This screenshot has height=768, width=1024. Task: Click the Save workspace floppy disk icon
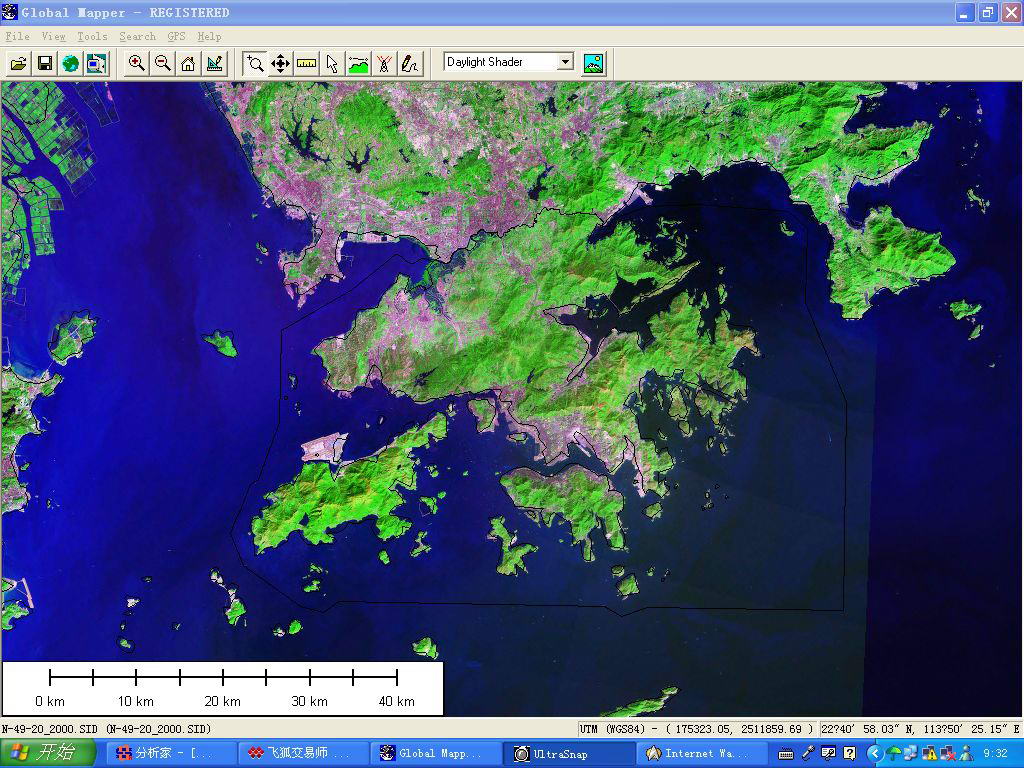(44, 63)
